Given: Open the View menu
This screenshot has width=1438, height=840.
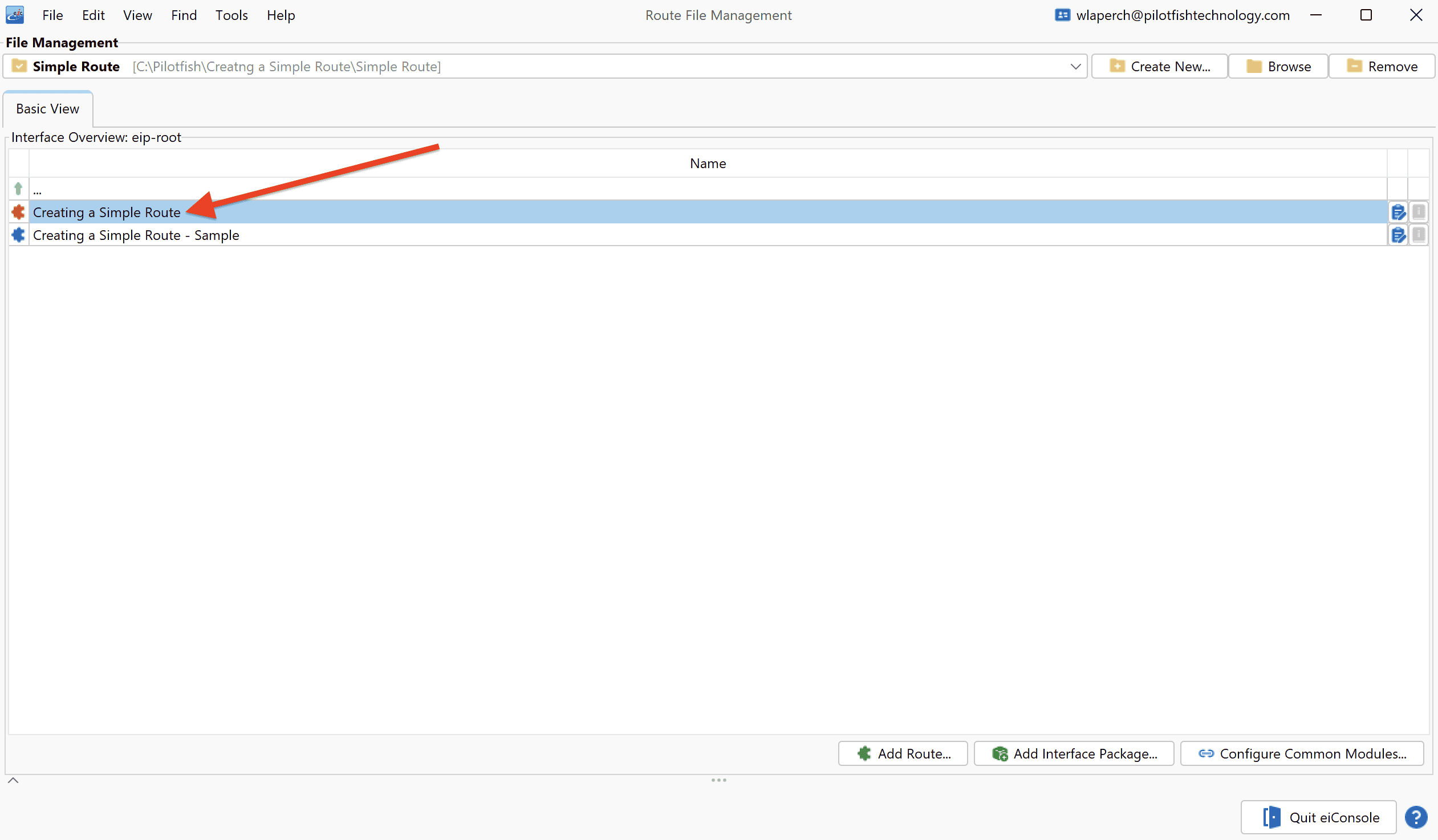Looking at the screenshot, I should coord(137,15).
